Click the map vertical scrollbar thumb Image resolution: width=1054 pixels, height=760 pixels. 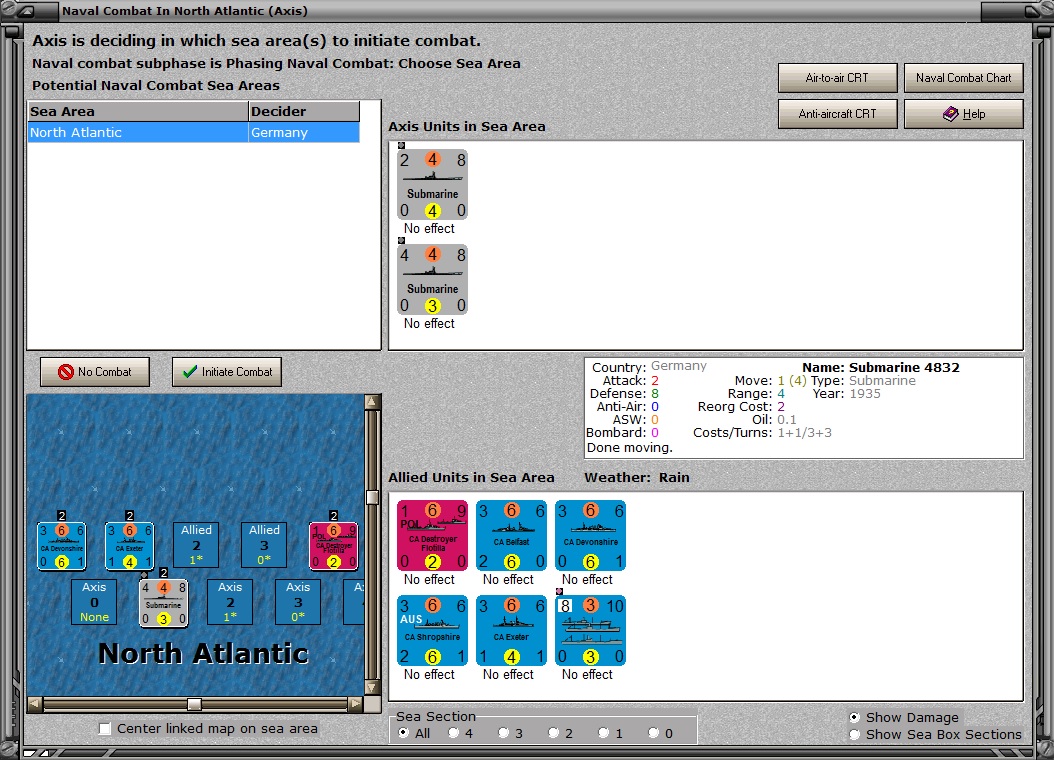click(372, 497)
